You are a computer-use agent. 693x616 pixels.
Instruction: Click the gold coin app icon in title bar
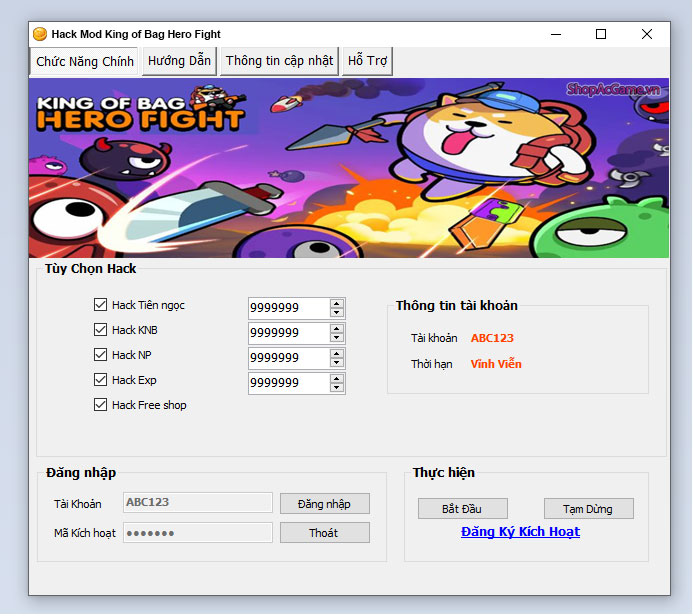click(x=40, y=34)
